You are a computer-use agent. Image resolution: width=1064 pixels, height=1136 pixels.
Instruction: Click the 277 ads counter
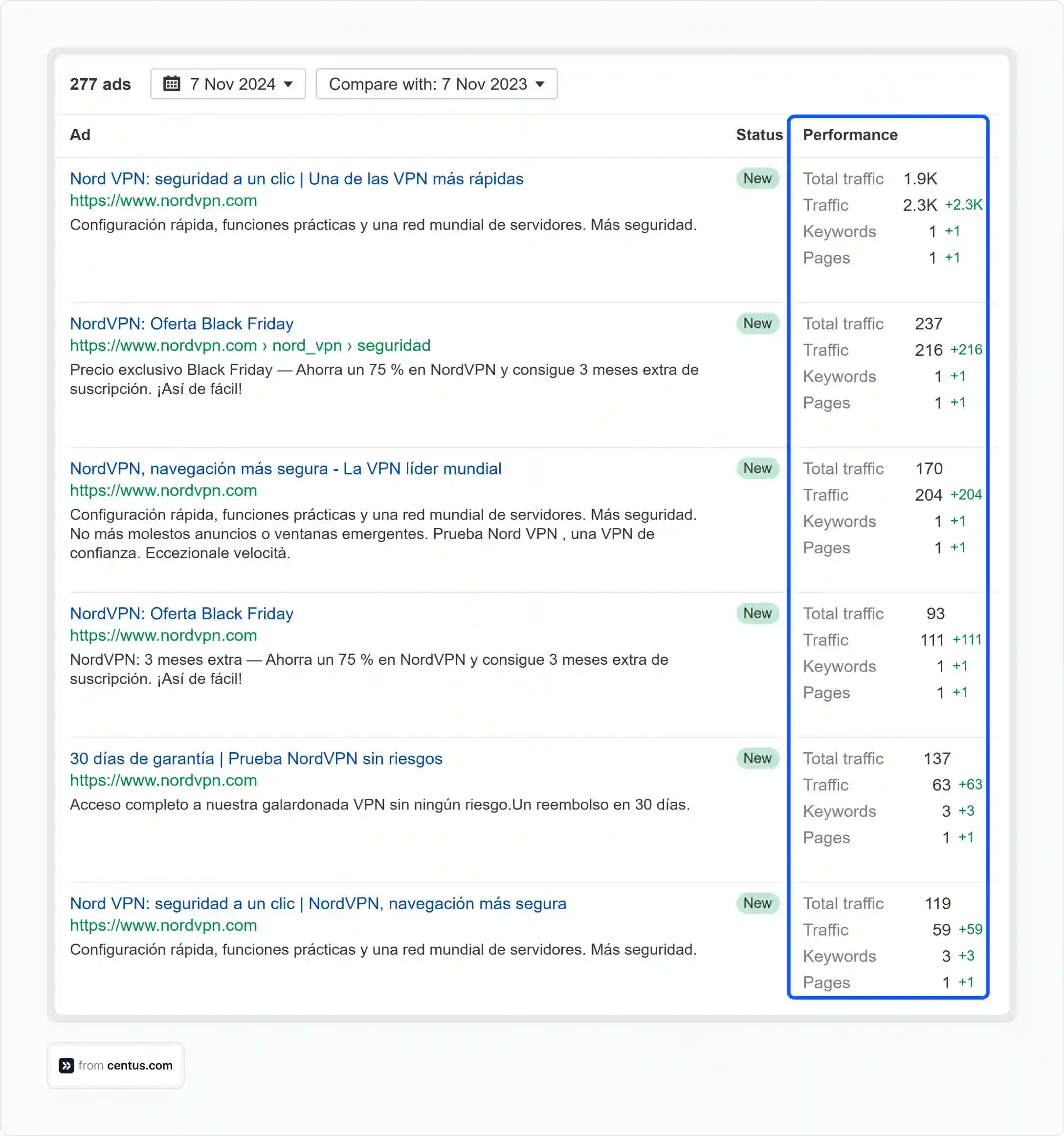point(99,84)
